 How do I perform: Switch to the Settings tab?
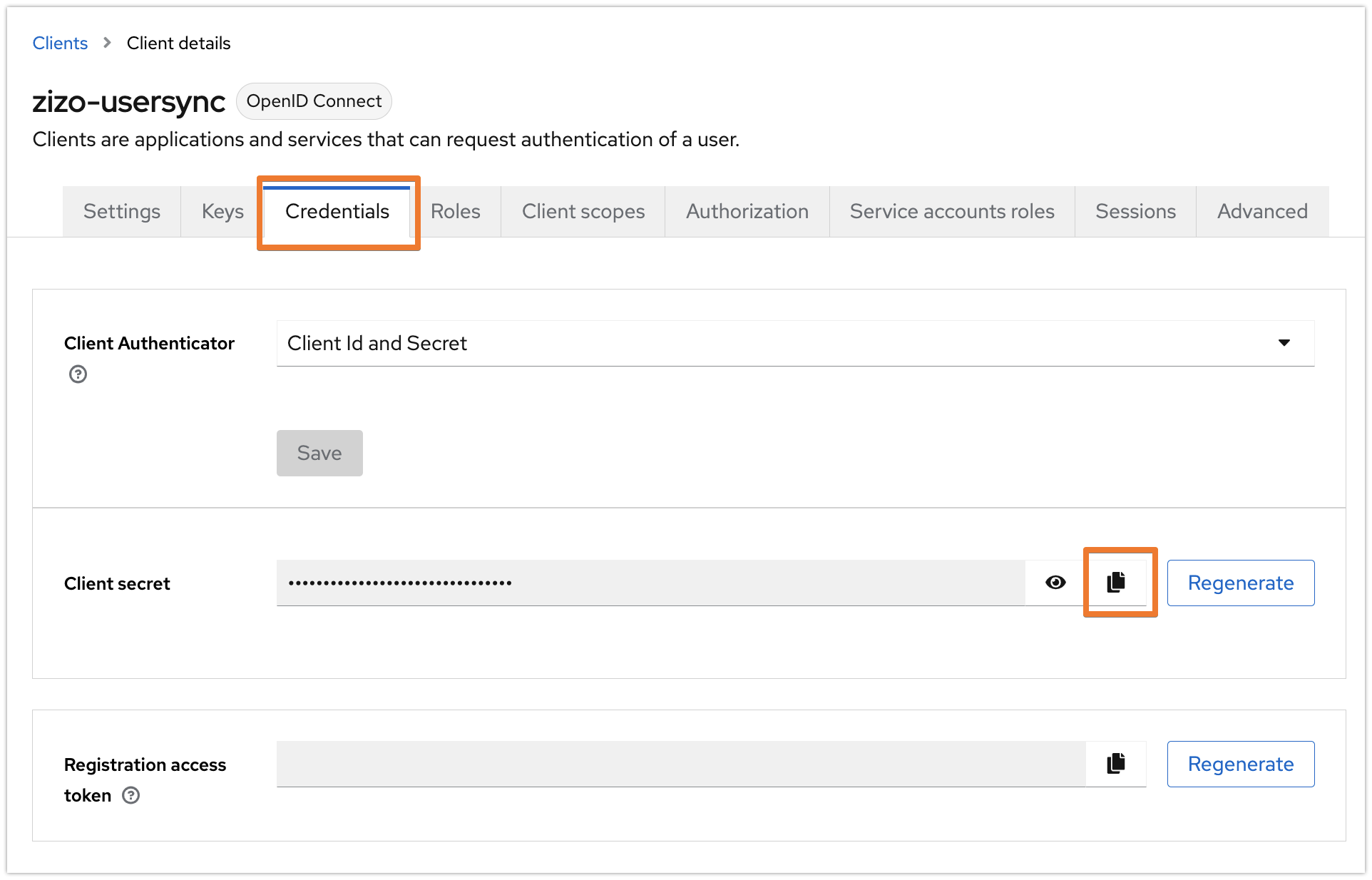pyautogui.click(x=122, y=211)
